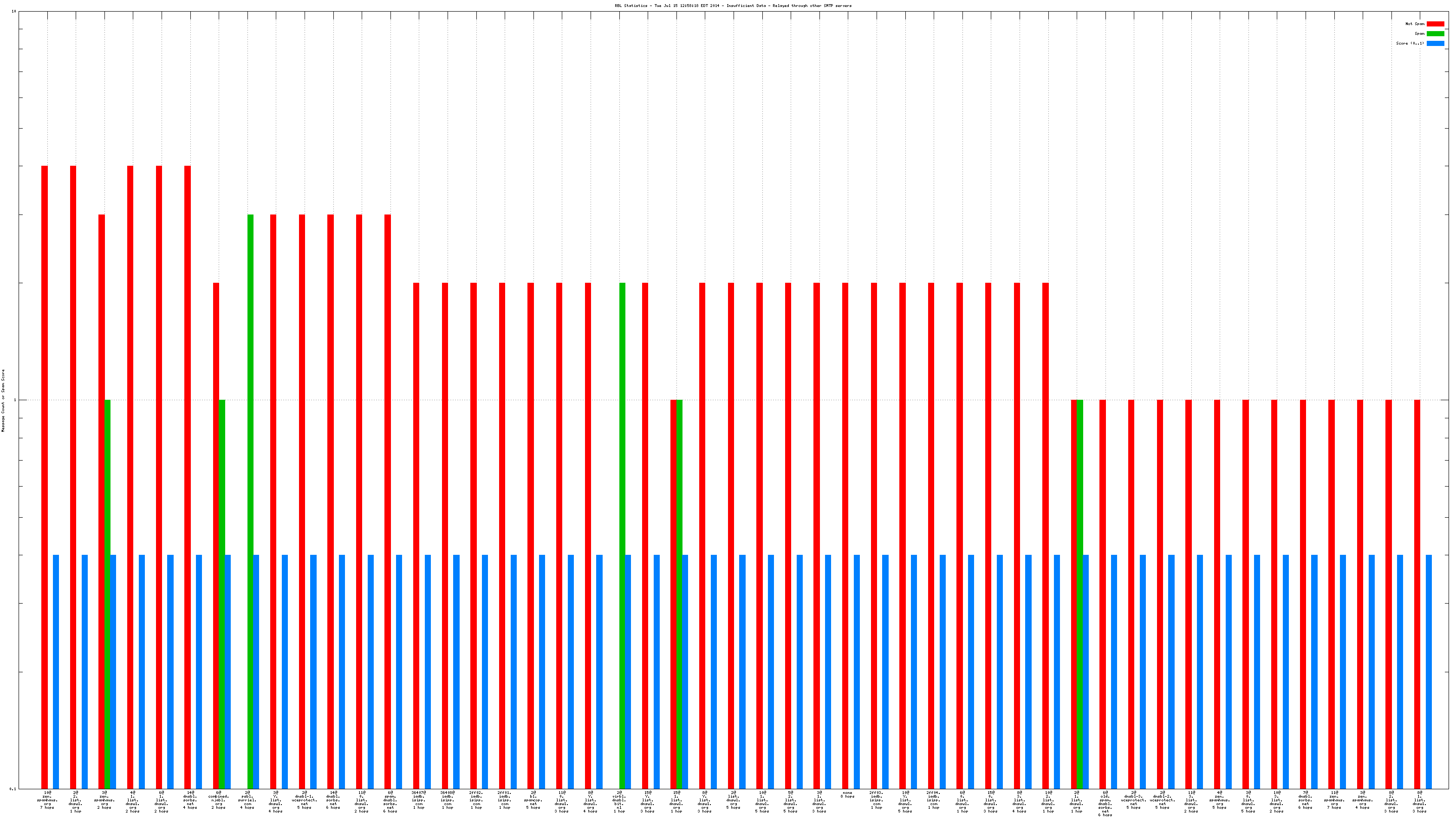This screenshot has height=819, width=1456.
Task: Click the psbl.surriel.com 4 hops axis label
Action: tap(247, 800)
